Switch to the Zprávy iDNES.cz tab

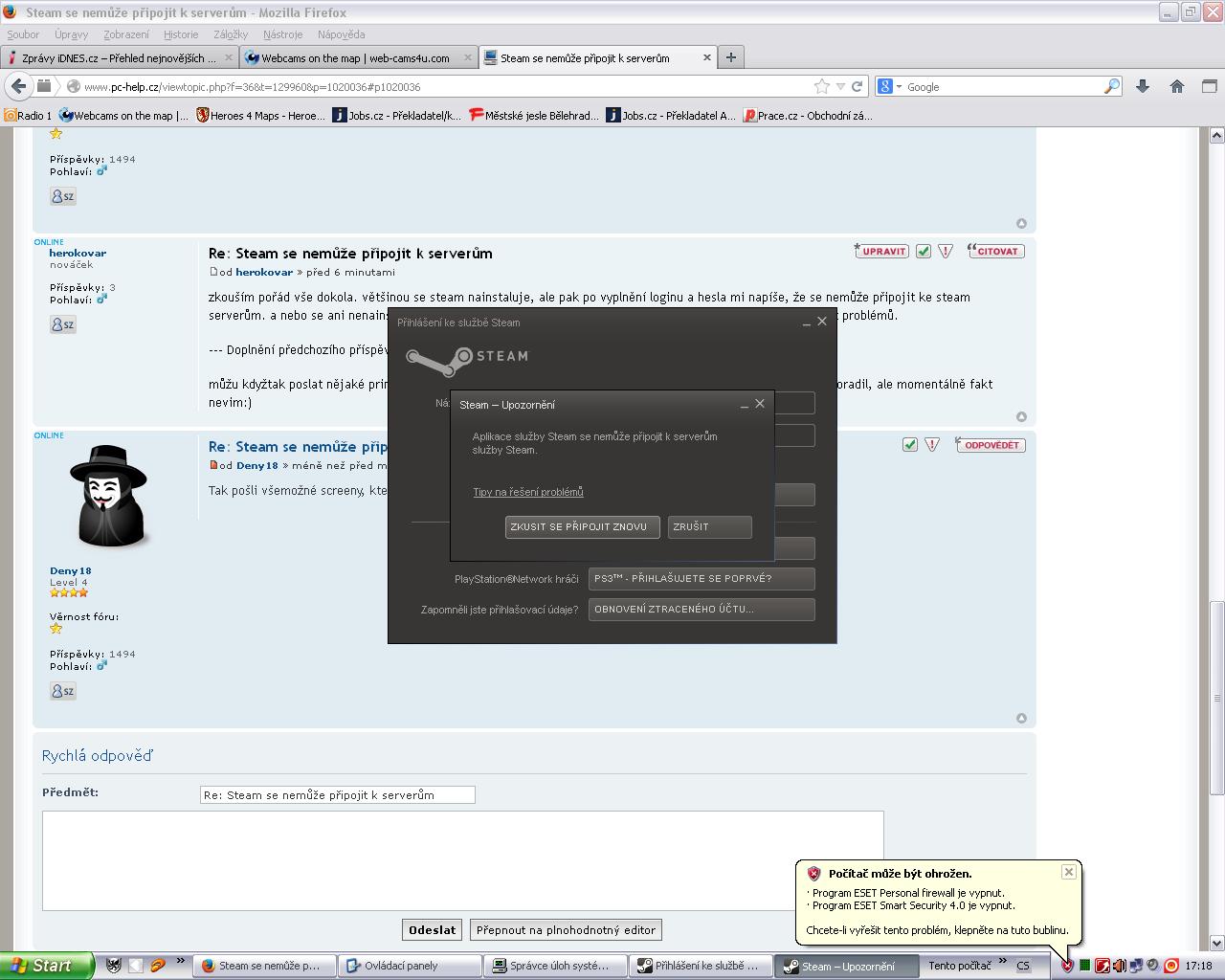(119, 57)
